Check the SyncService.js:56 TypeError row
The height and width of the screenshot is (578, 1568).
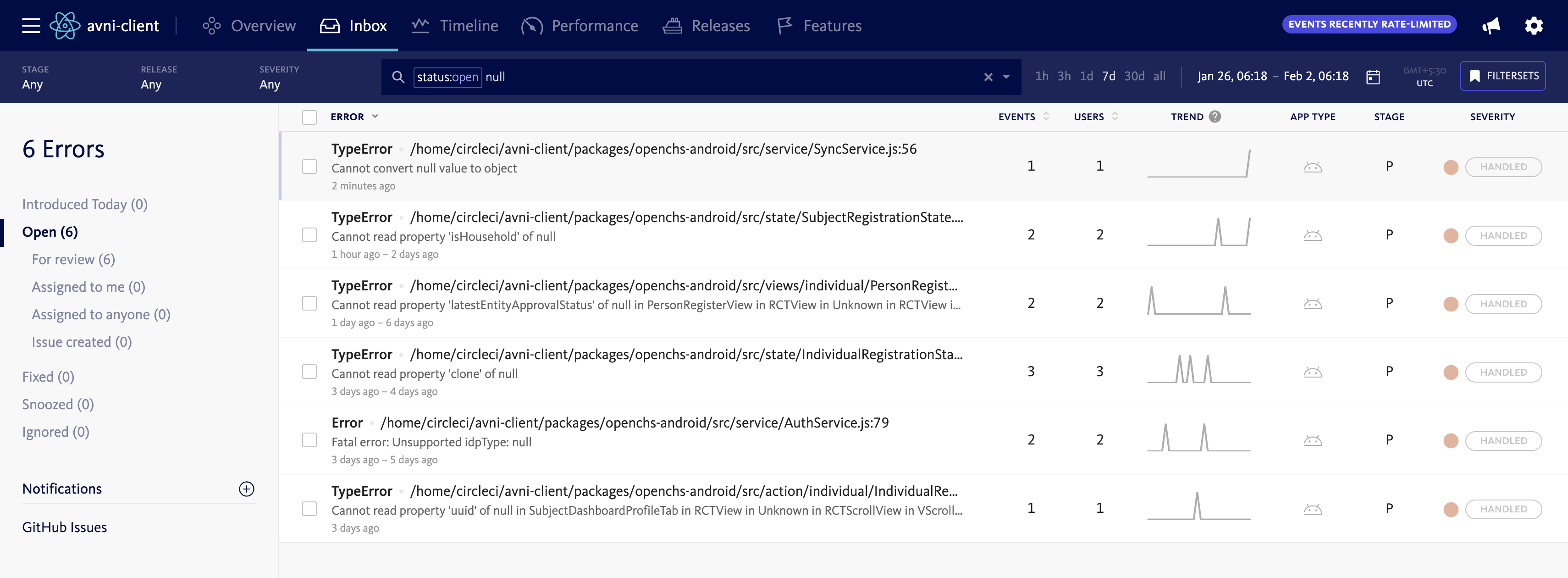(x=309, y=166)
